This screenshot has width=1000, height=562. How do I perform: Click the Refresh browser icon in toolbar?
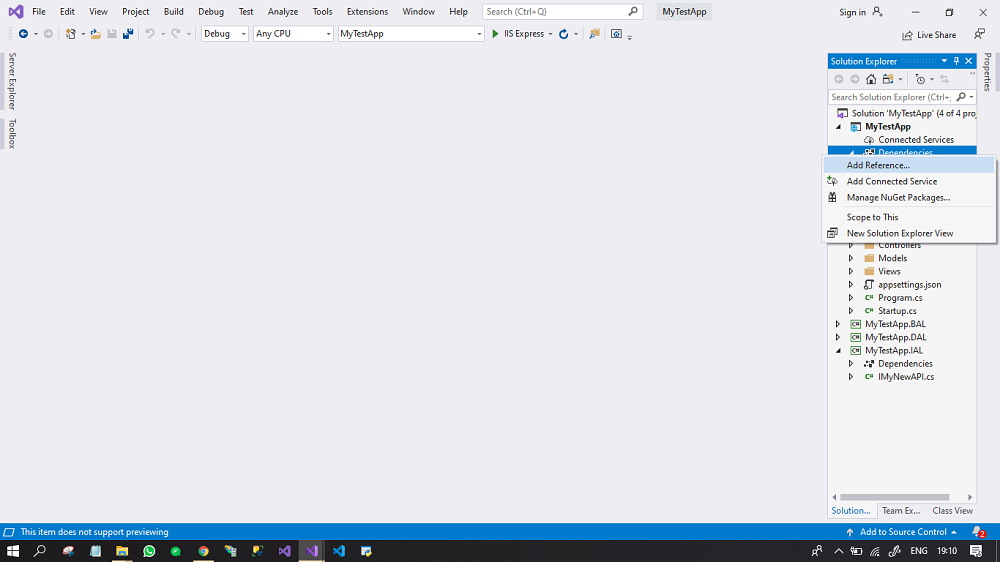tap(564, 34)
